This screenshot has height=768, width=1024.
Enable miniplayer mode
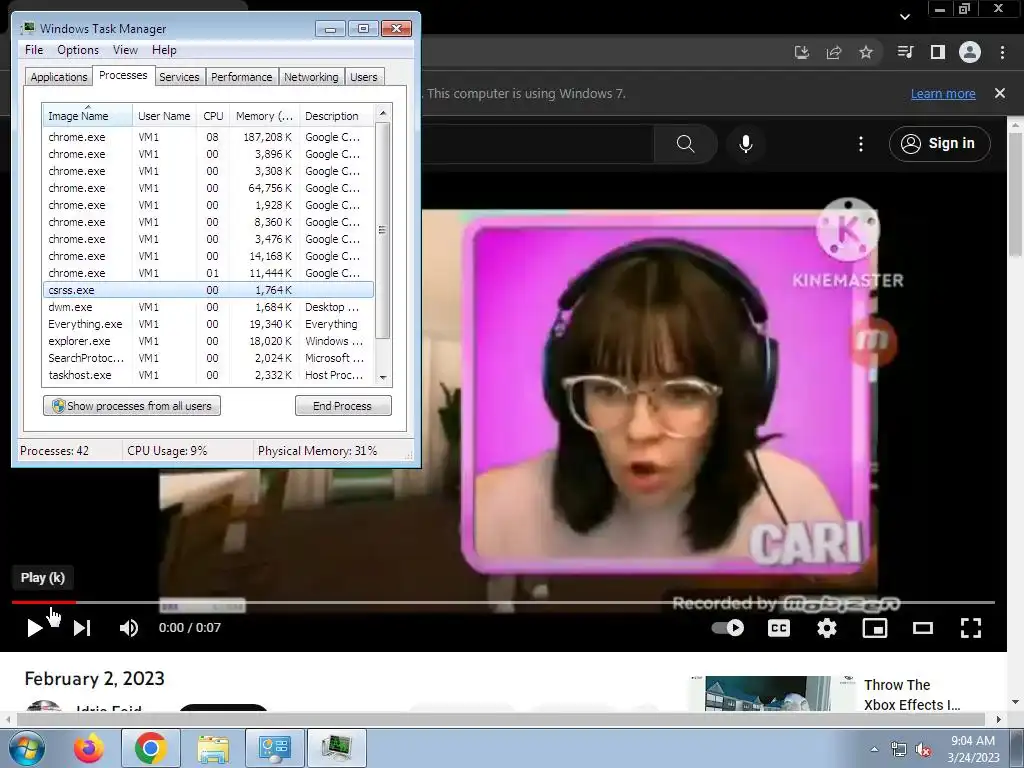[874, 628]
